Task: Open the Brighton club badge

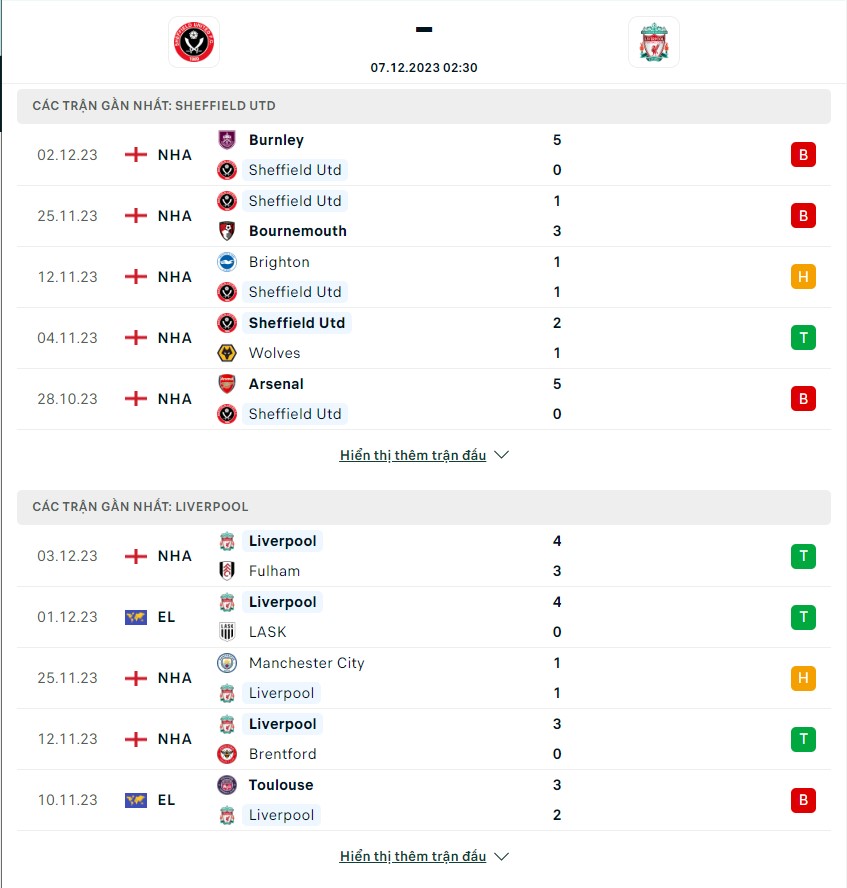Action: coord(226,262)
